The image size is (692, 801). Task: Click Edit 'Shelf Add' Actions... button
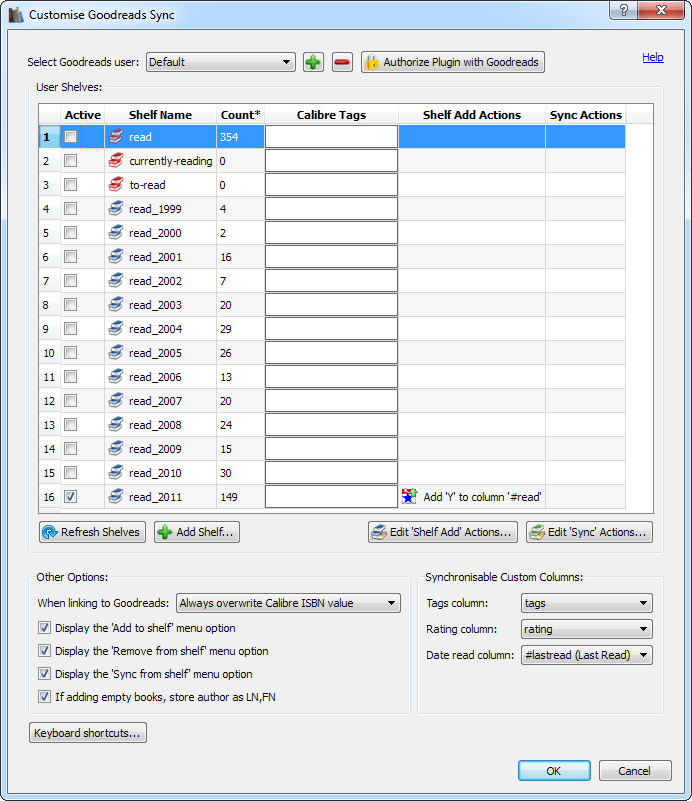(x=443, y=532)
